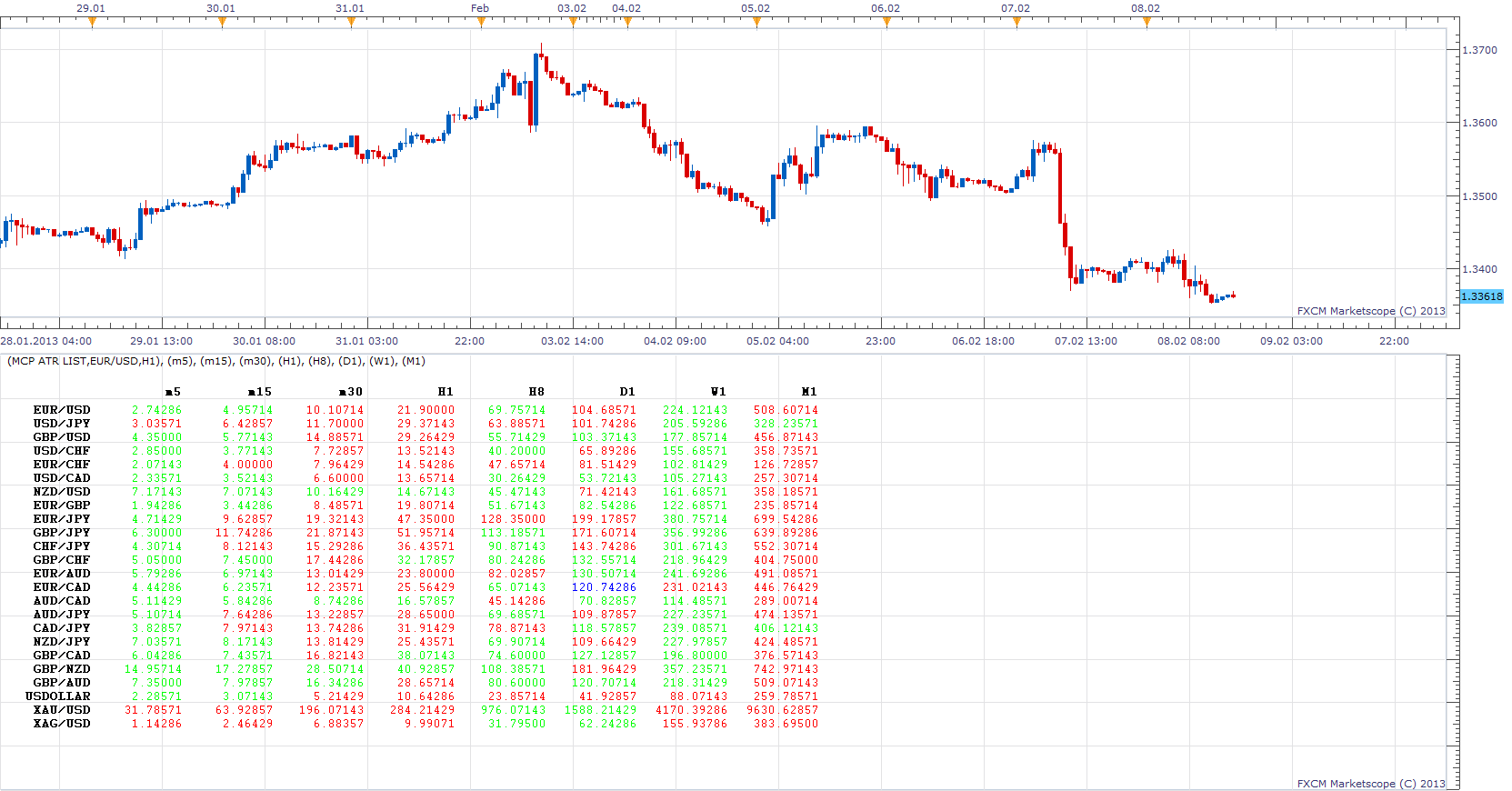
Task: Click the 03.02 14:00 time axis label
Action: (572, 341)
